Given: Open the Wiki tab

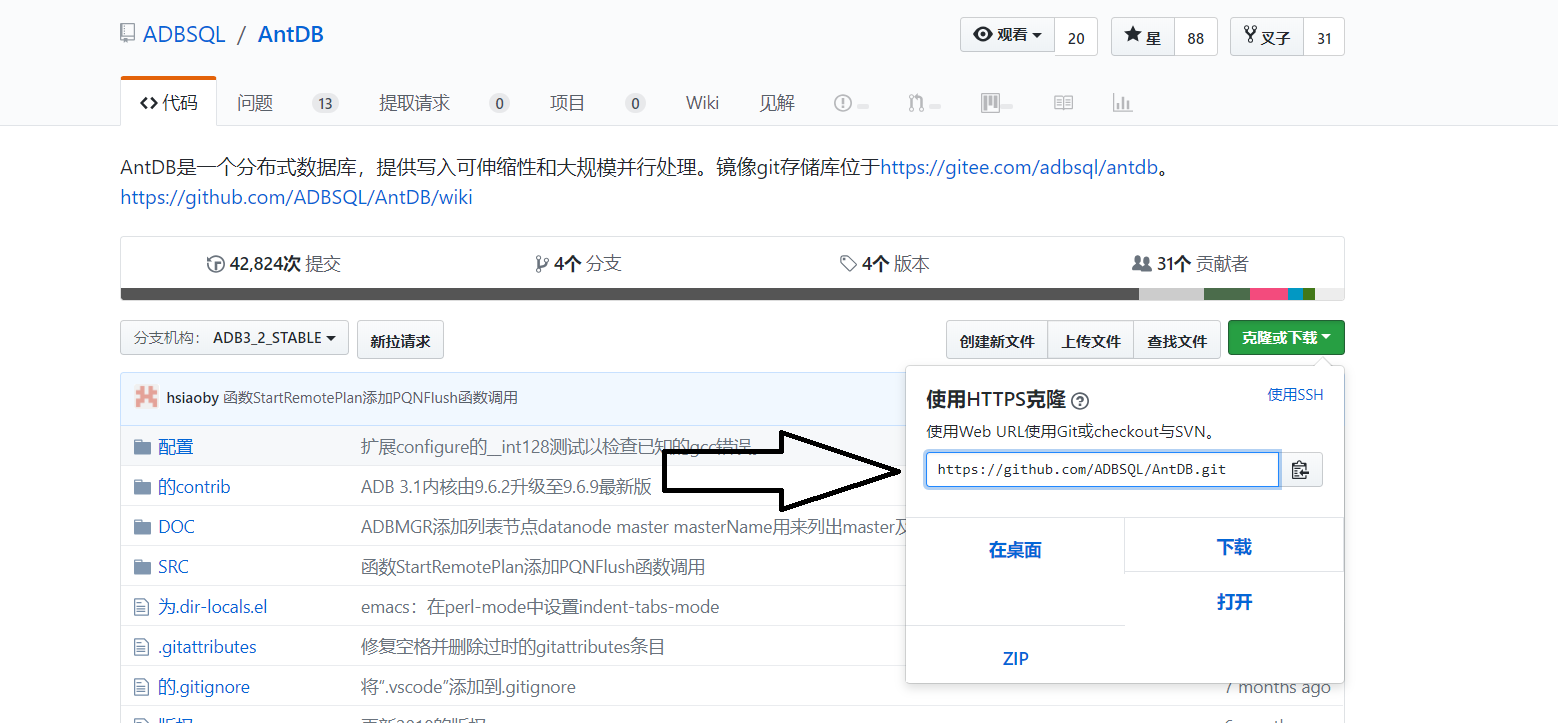Looking at the screenshot, I should click(x=702, y=102).
